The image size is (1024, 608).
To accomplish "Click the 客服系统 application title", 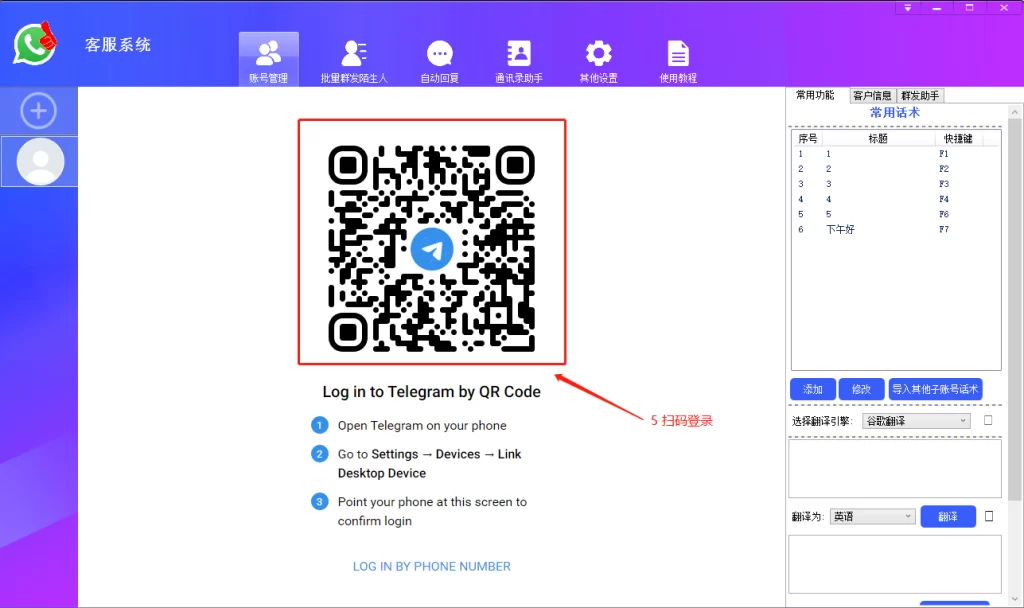I will click(118, 45).
